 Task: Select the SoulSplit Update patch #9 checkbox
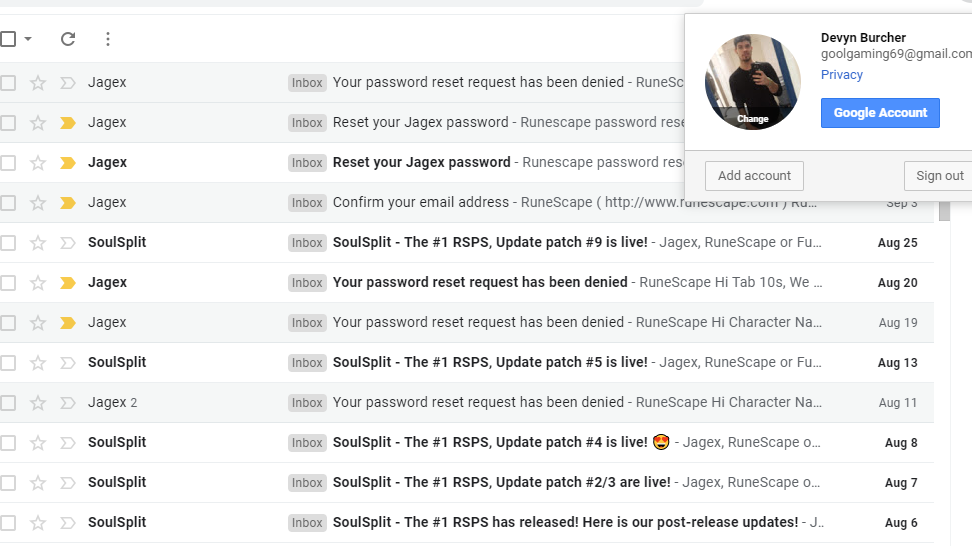(x=8, y=242)
